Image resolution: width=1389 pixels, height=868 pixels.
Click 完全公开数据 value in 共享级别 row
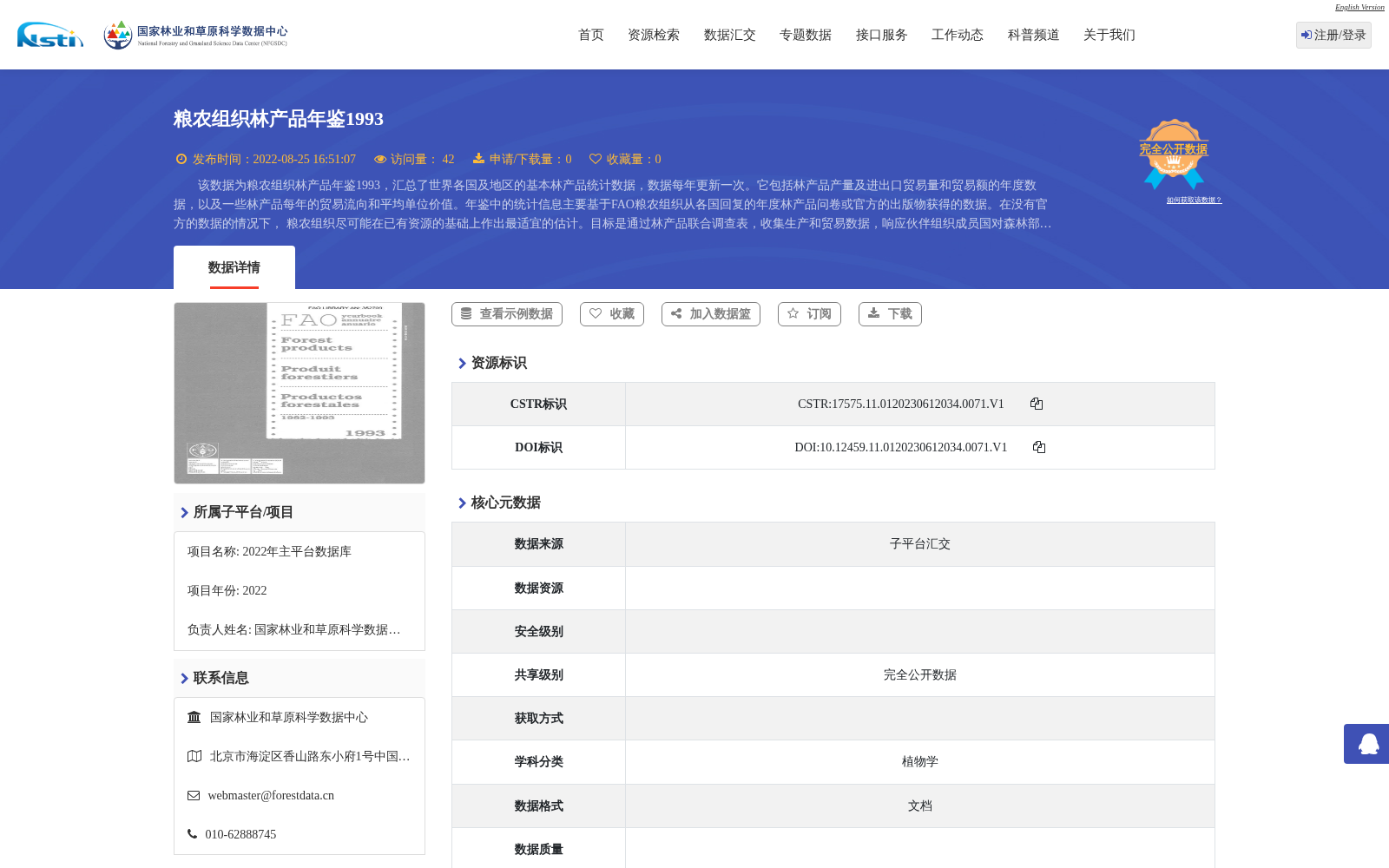(920, 674)
